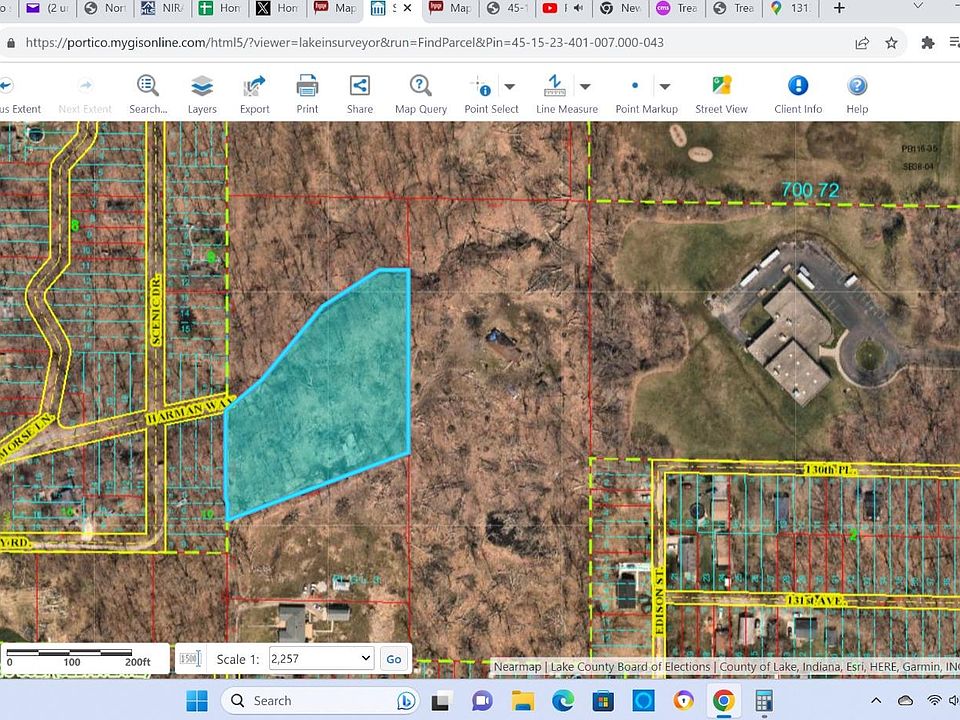This screenshot has width=960, height=720.
Task: Expand the Point Select dropdown arrow
Action: tap(509, 87)
